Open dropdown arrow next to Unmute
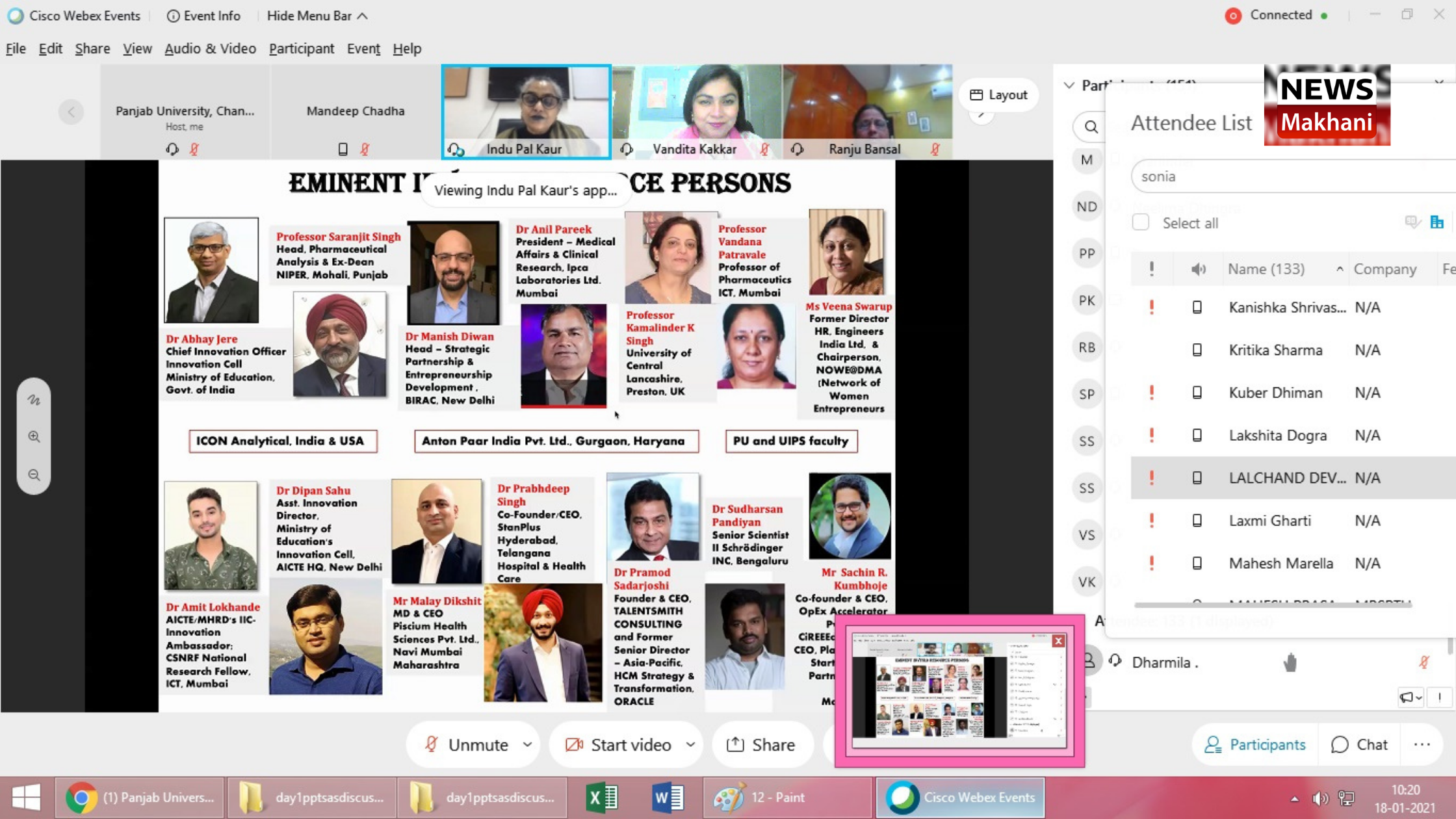The image size is (1456, 819). click(x=528, y=745)
